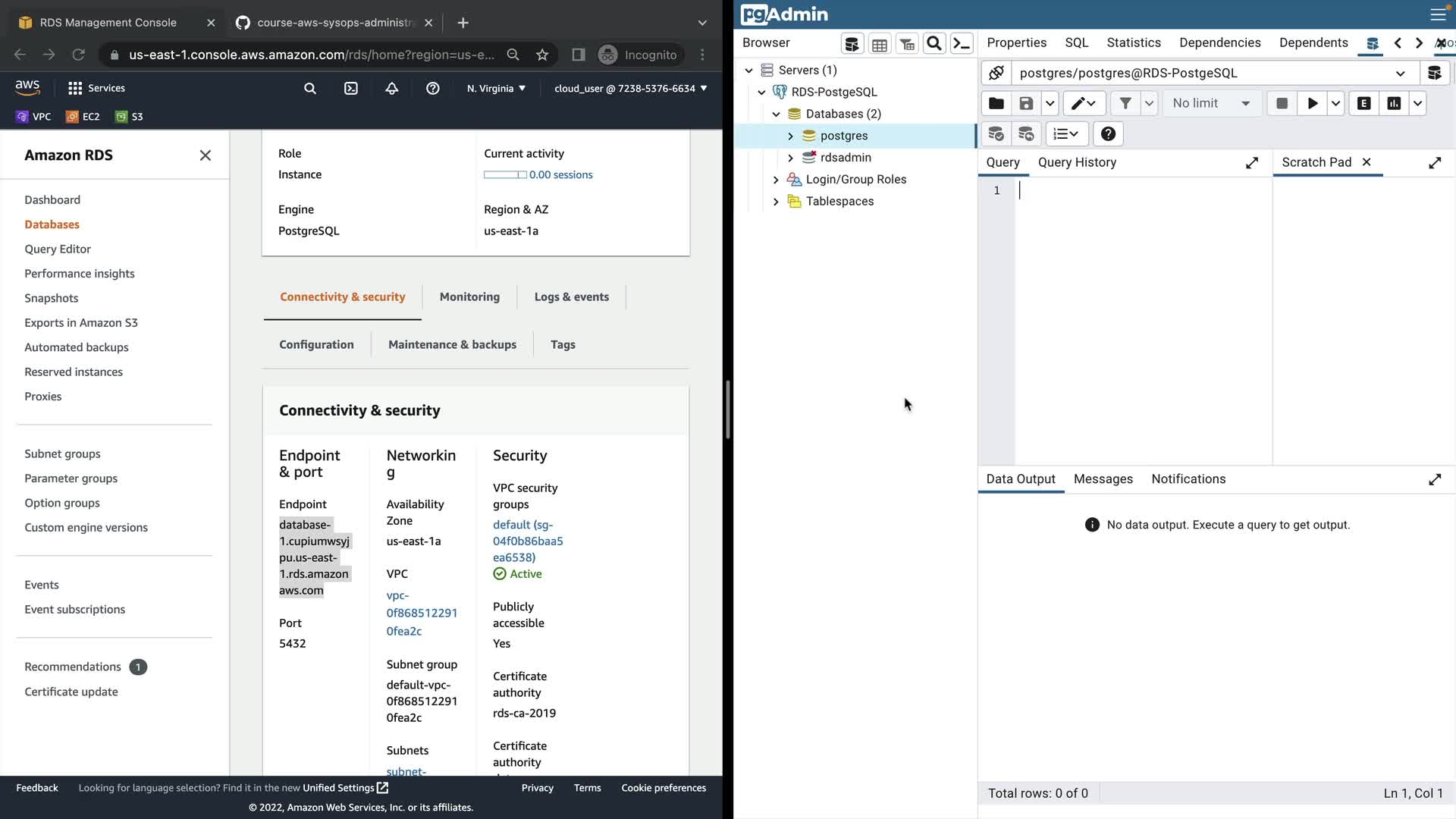Click the Search Objects magnifier in Browser
1456x819 pixels.
934,44
